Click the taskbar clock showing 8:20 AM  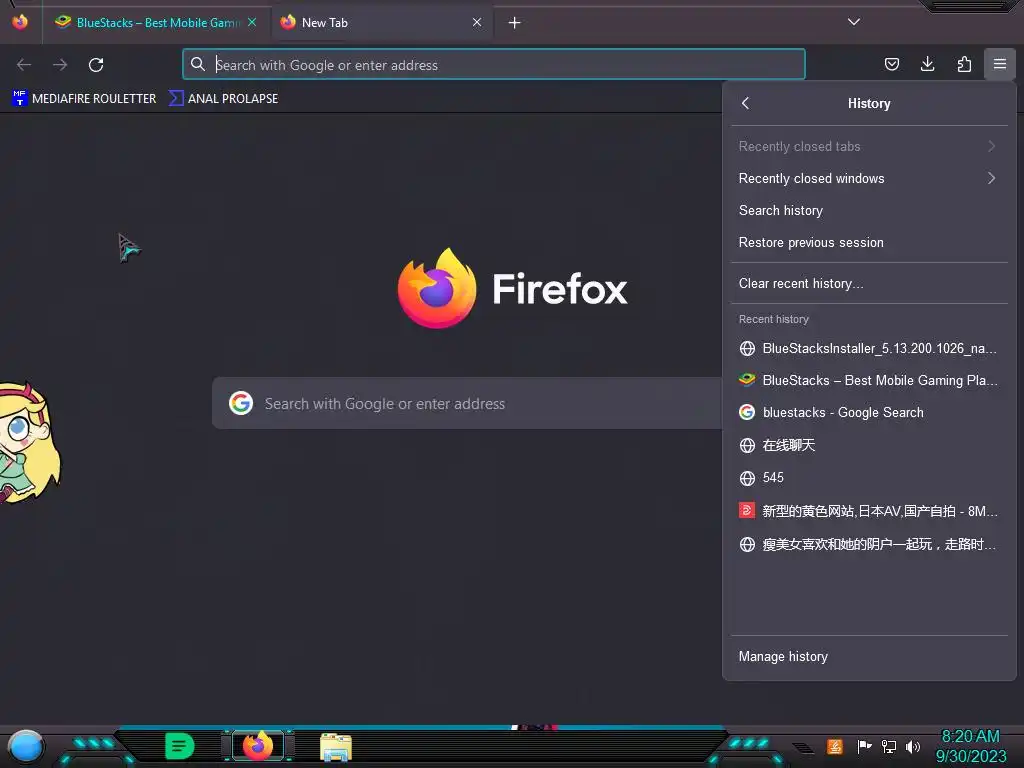970,746
